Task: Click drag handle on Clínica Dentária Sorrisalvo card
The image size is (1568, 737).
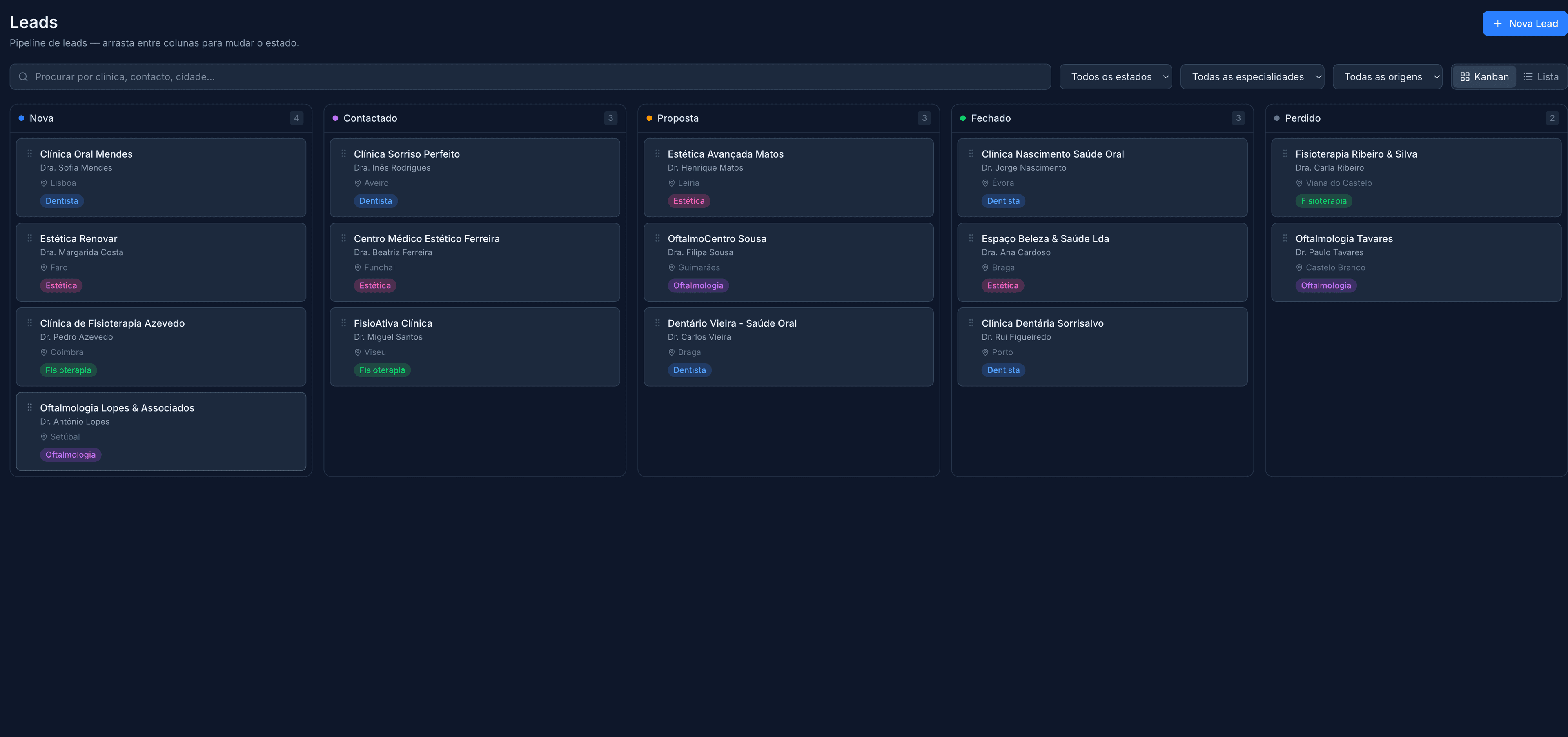Action: tap(971, 323)
